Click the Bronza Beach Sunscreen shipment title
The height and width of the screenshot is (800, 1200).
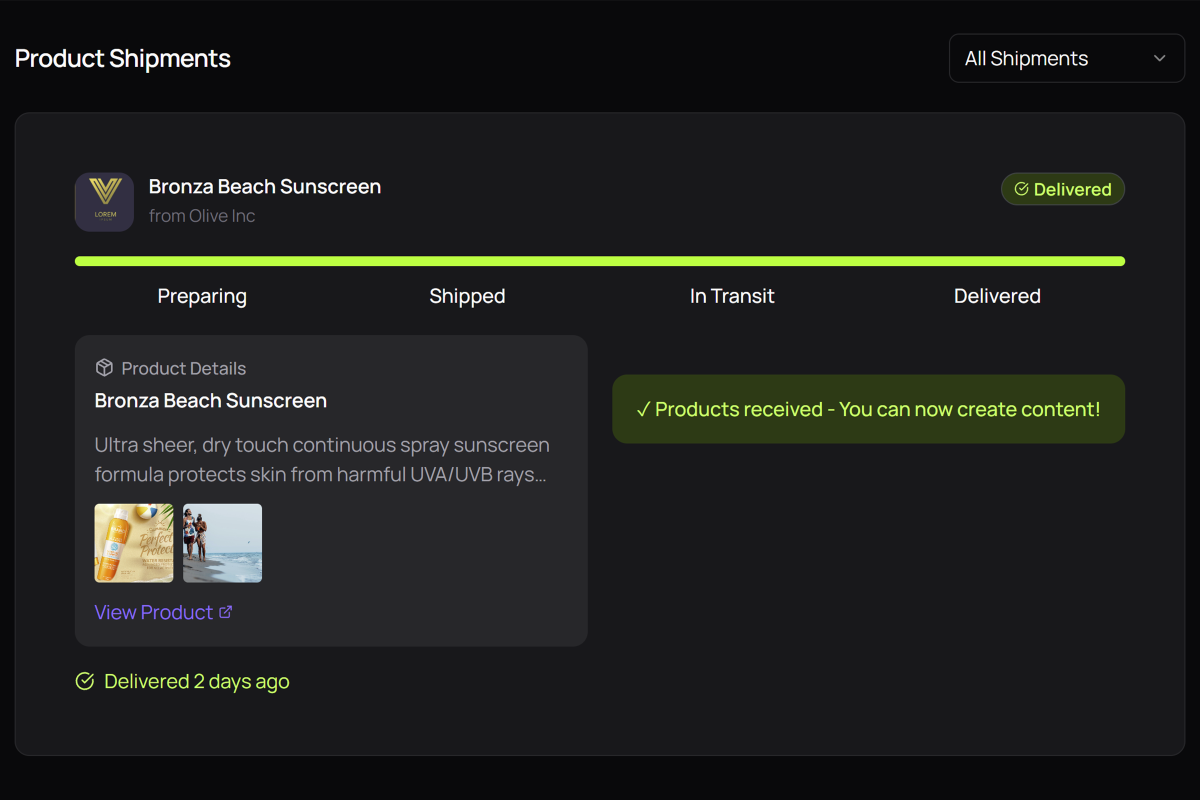tap(265, 187)
